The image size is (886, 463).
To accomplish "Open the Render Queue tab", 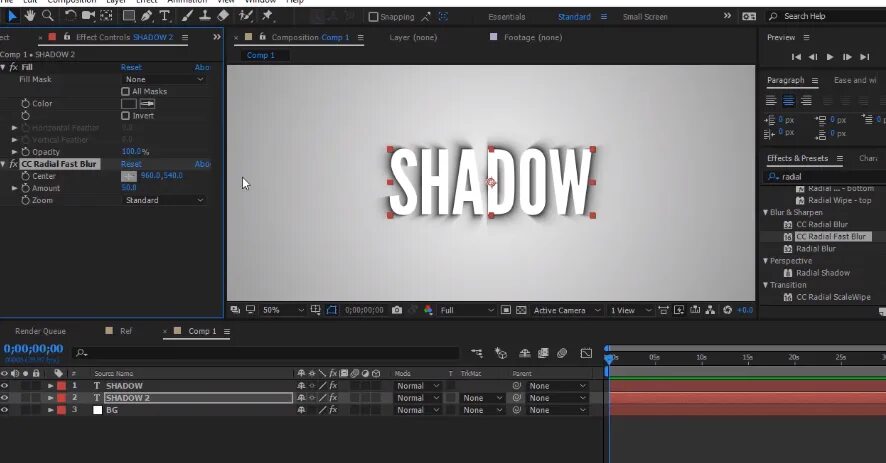I will [40, 331].
